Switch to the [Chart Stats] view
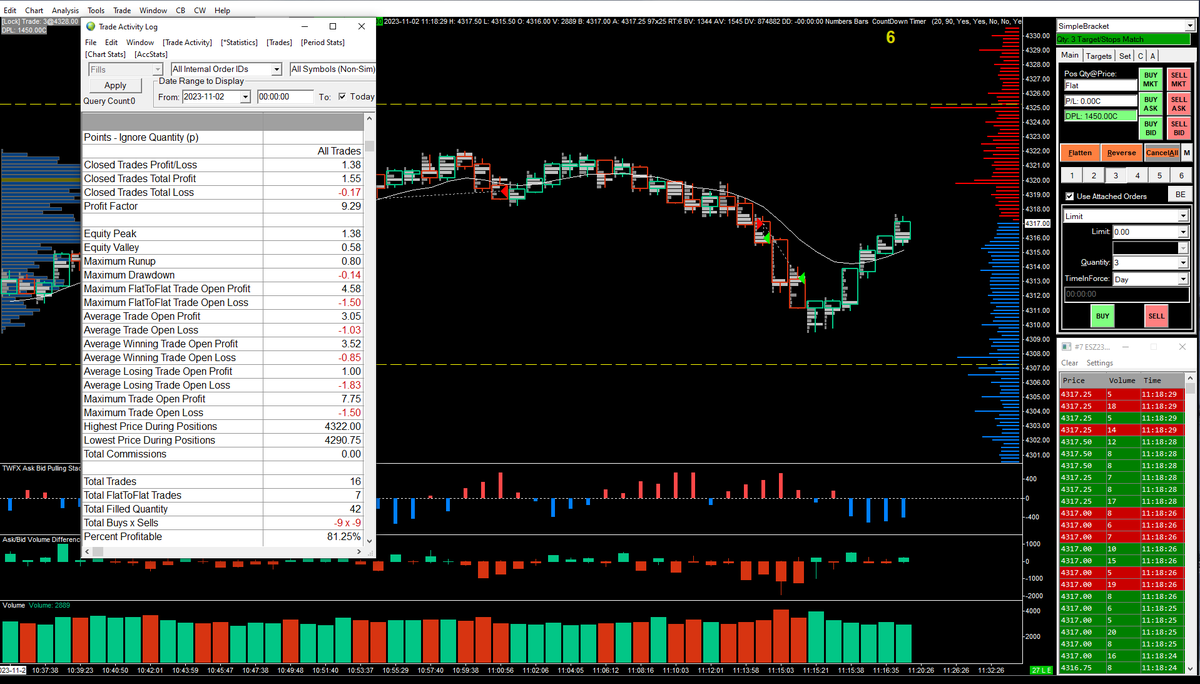The image size is (1200, 684). (106, 54)
